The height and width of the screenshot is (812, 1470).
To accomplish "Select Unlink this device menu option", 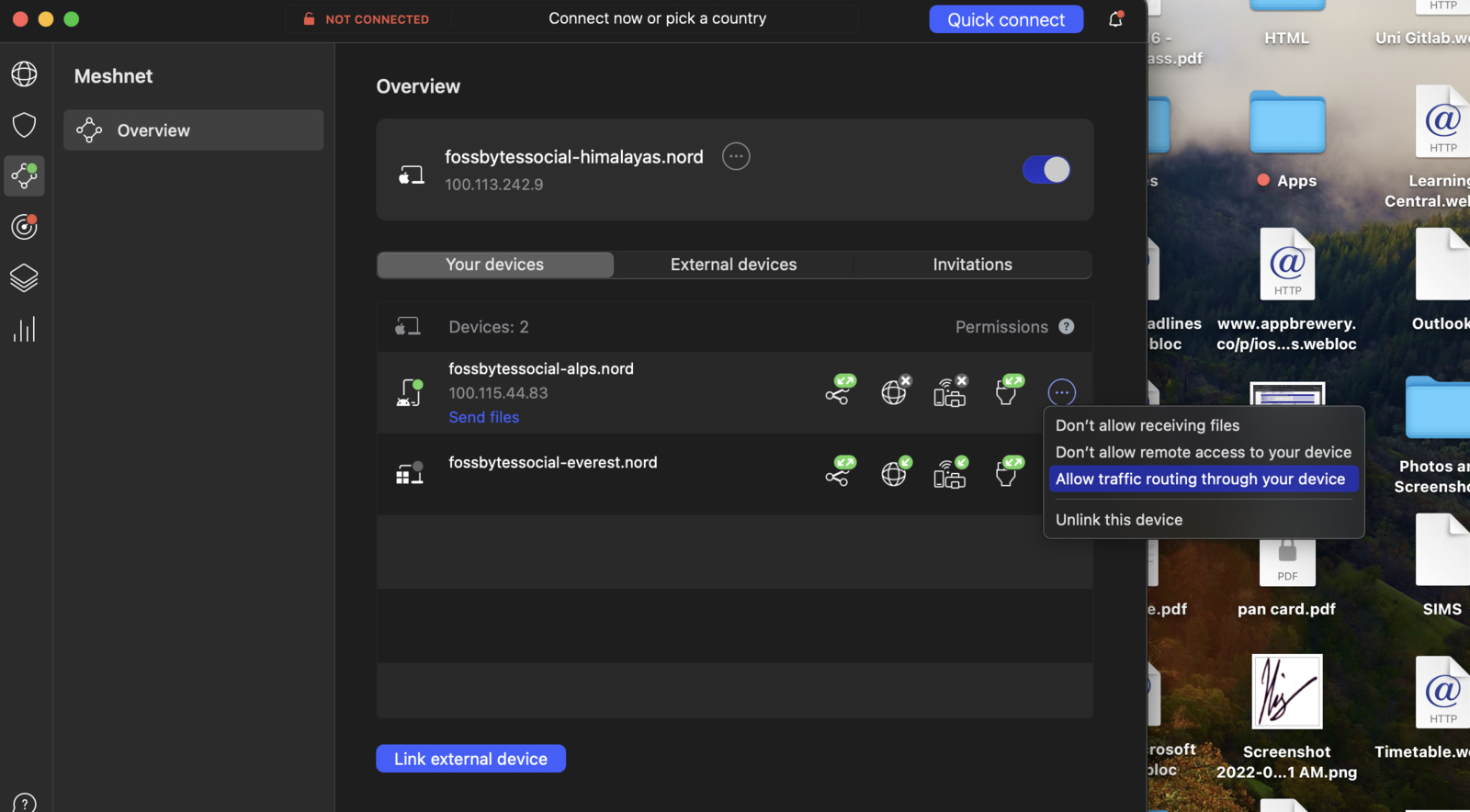I will (1119, 520).
